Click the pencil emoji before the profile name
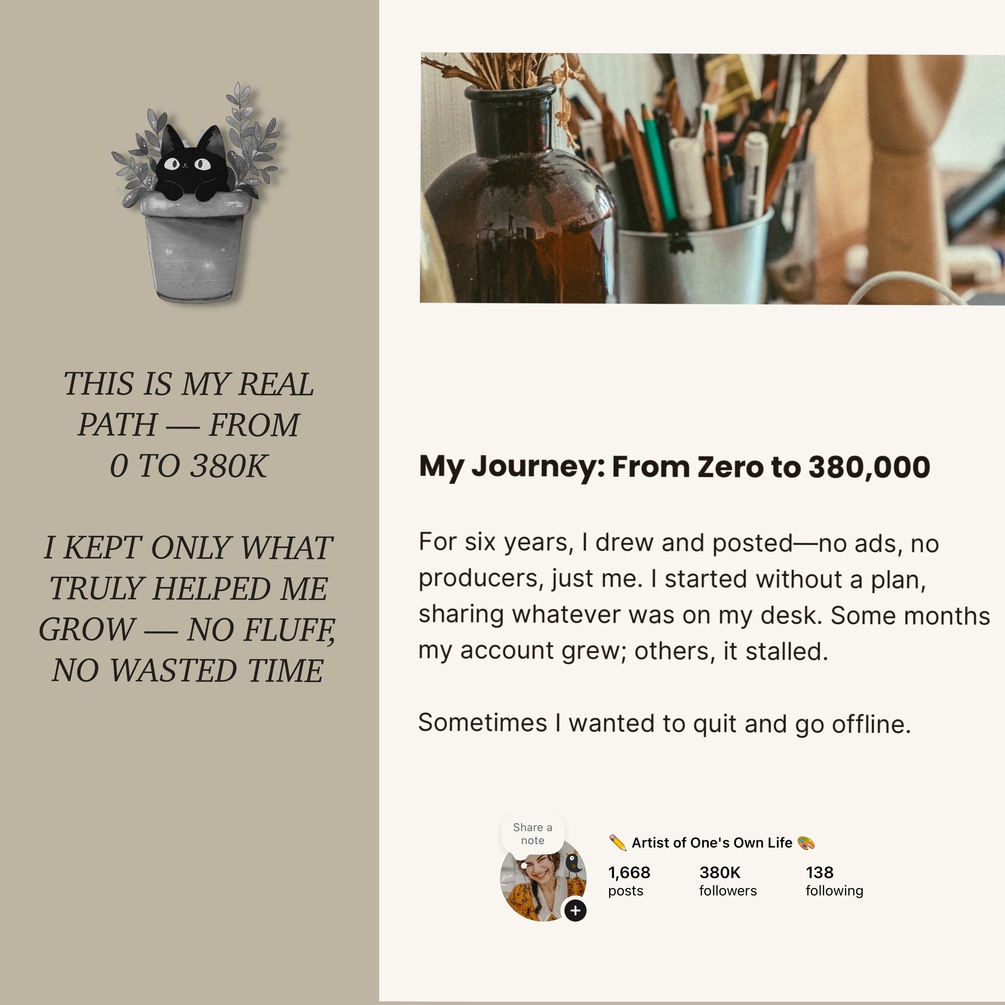This screenshot has height=1005, width=1005. point(618,843)
